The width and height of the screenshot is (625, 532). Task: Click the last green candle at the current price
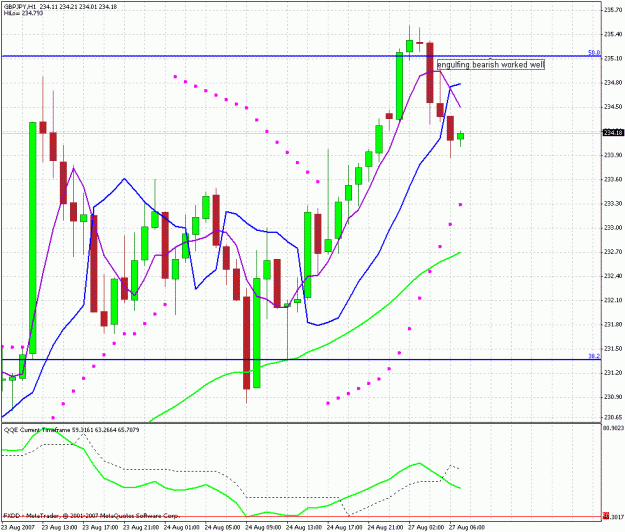[460, 136]
